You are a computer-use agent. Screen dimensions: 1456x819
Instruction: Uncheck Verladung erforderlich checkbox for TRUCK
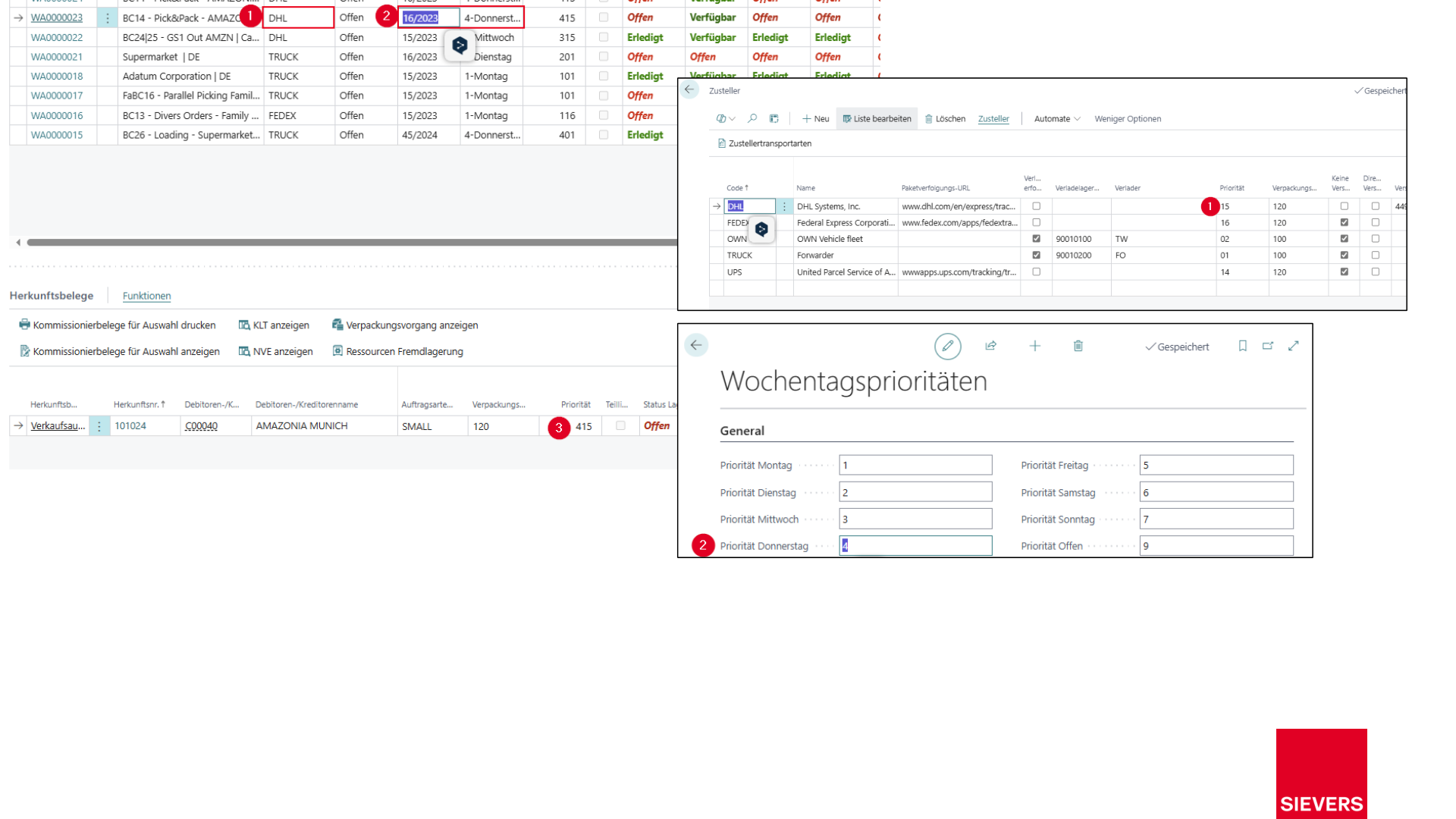pyautogui.click(x=1037, y=255)
